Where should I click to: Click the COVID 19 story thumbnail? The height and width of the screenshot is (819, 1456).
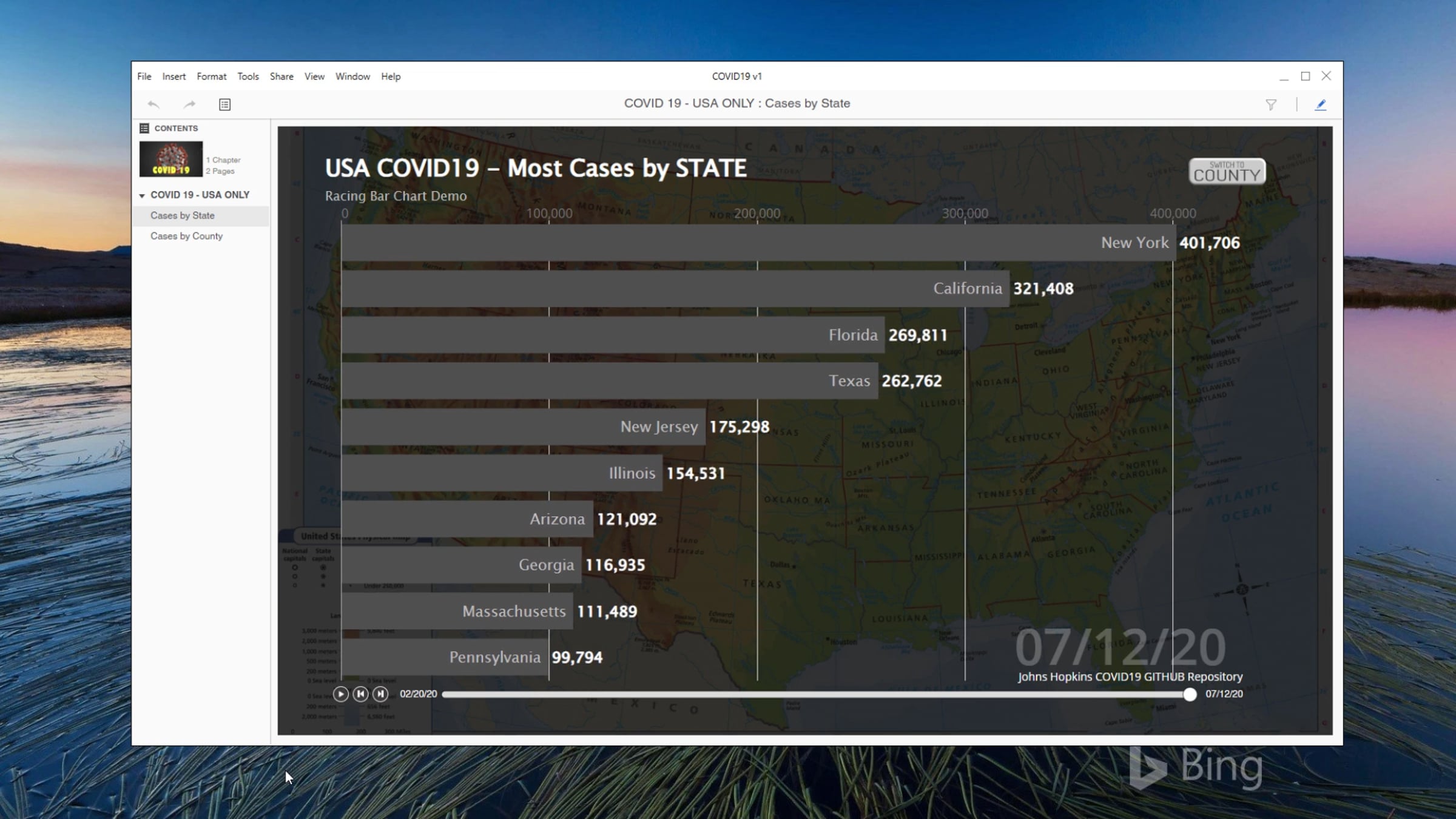click(x=171, y=159)
